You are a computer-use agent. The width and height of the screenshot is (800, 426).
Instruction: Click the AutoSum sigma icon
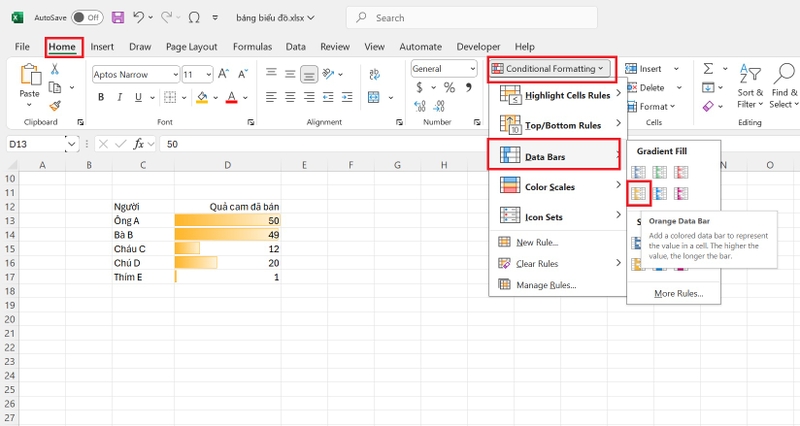point(708,68)
